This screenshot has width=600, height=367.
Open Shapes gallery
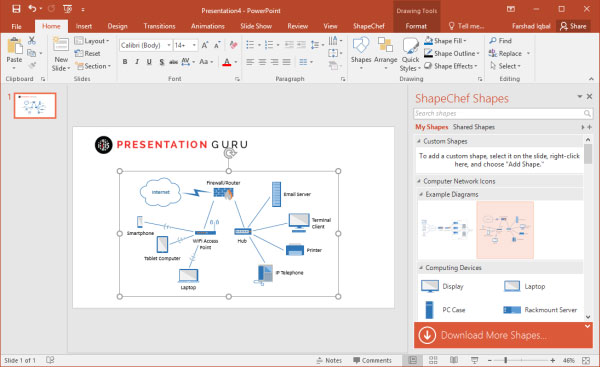(361, 54)
